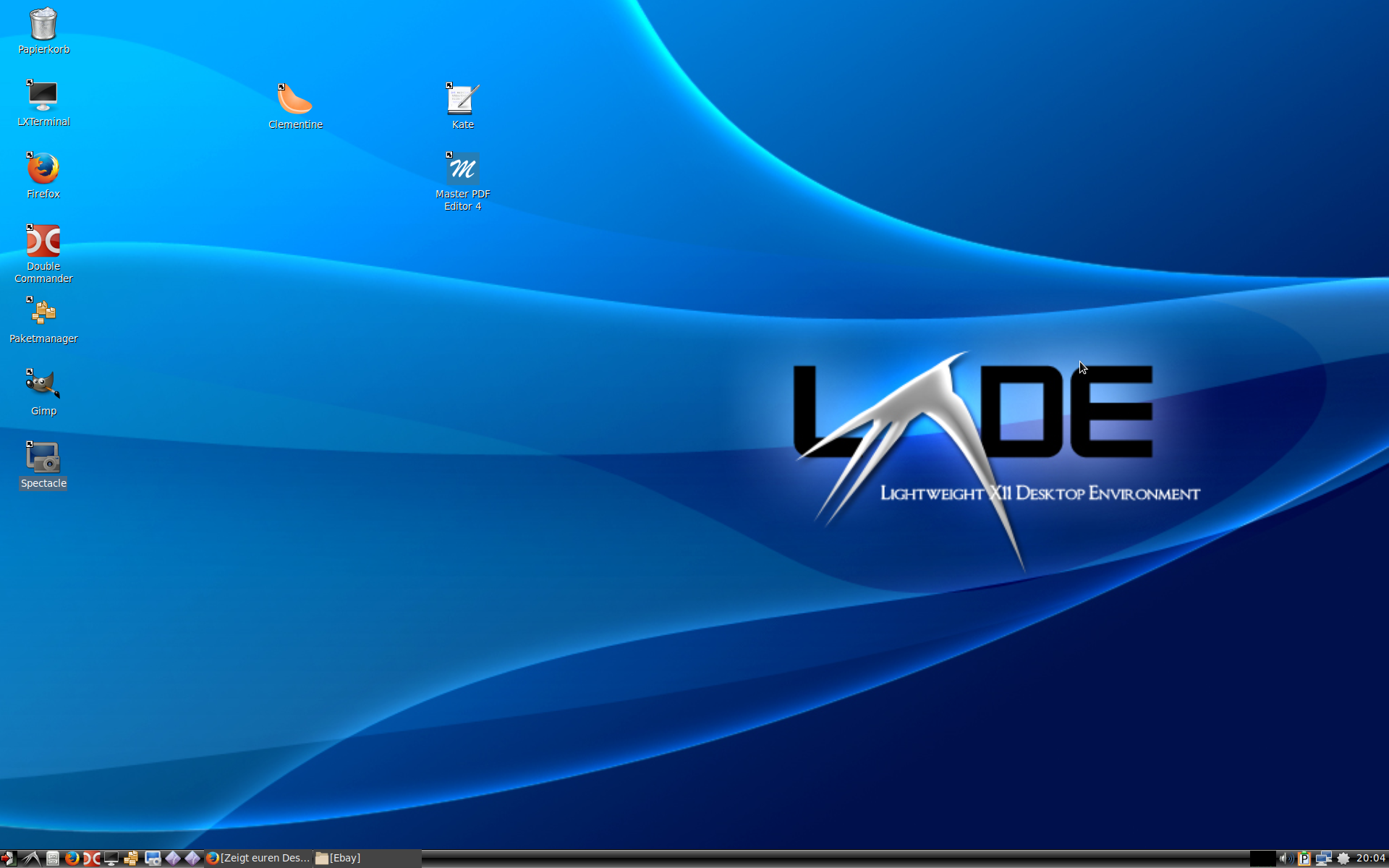The height and width of the screenshot is (868, 1389).
Task: Click clipboard manager tray icon
Action: point(1304,858)
